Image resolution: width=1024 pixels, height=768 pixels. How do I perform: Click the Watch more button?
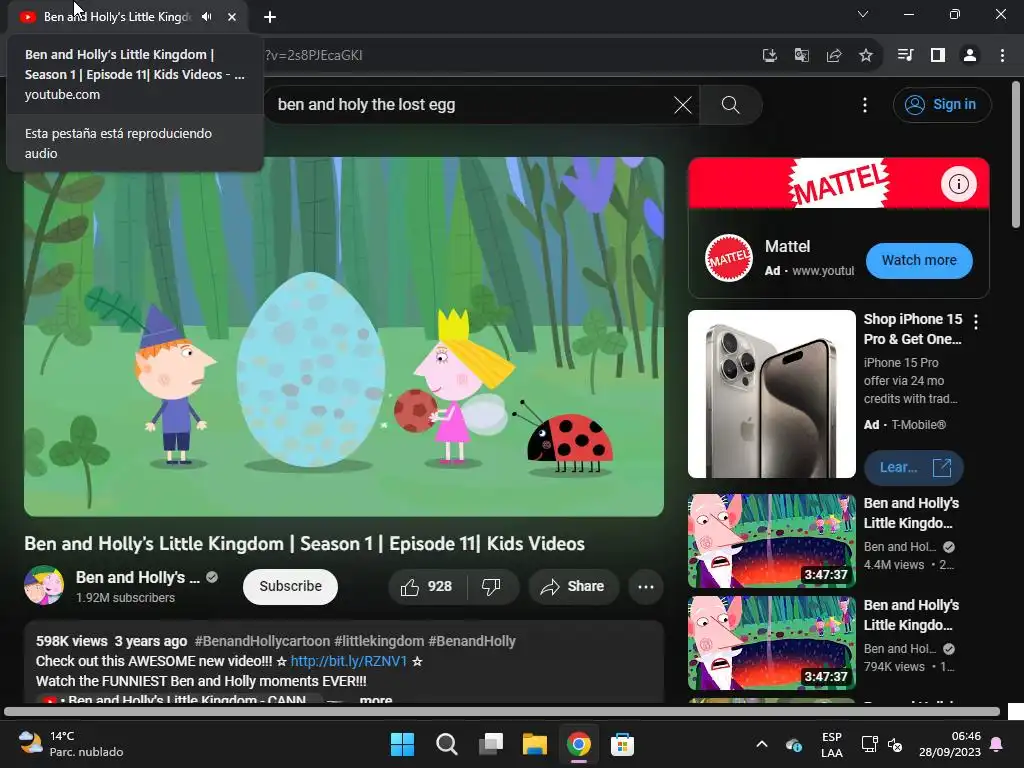coord(919,261)
